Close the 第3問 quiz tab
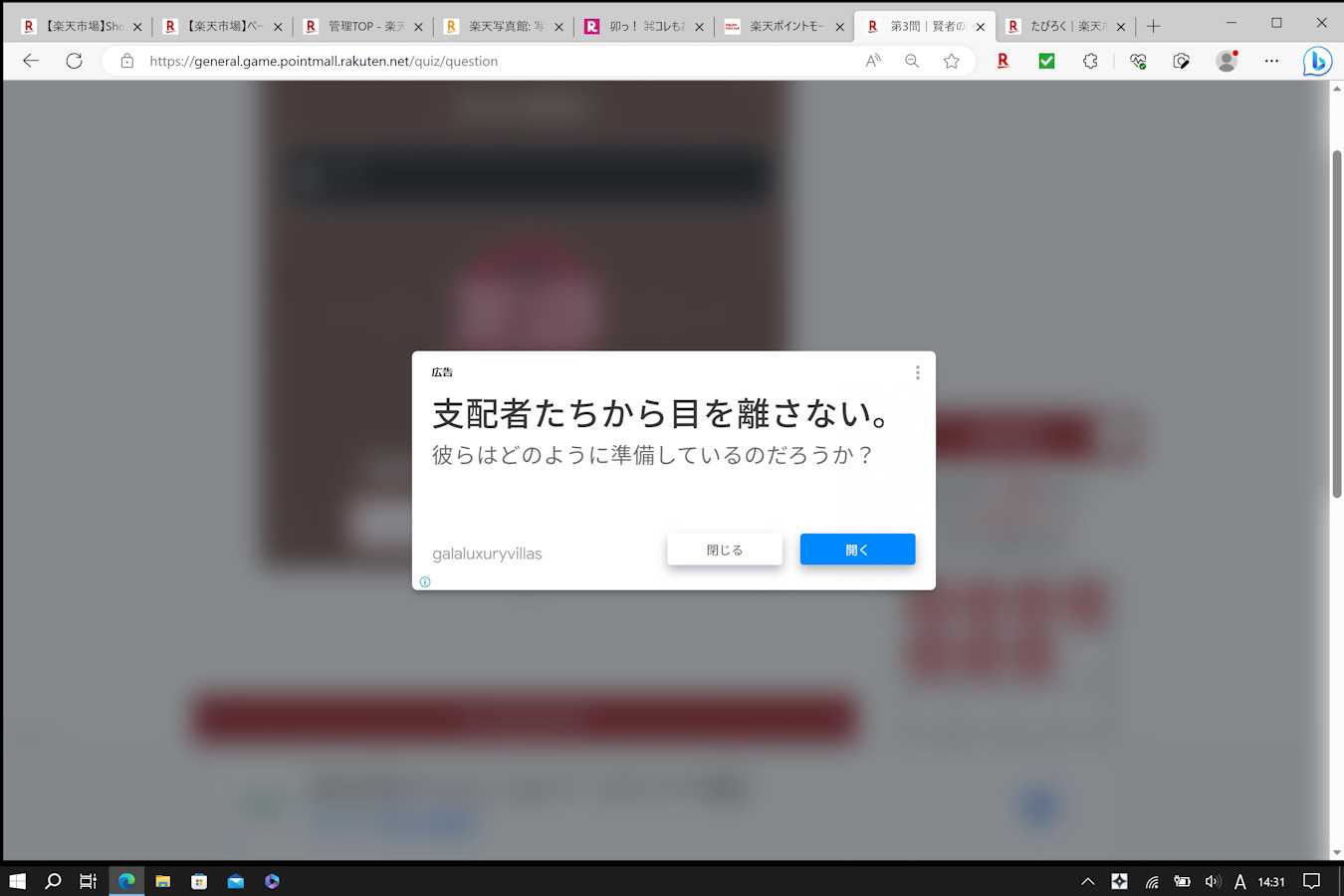Image resolution: width=1344 pixels, height=896 pixels. pos(980,27)
